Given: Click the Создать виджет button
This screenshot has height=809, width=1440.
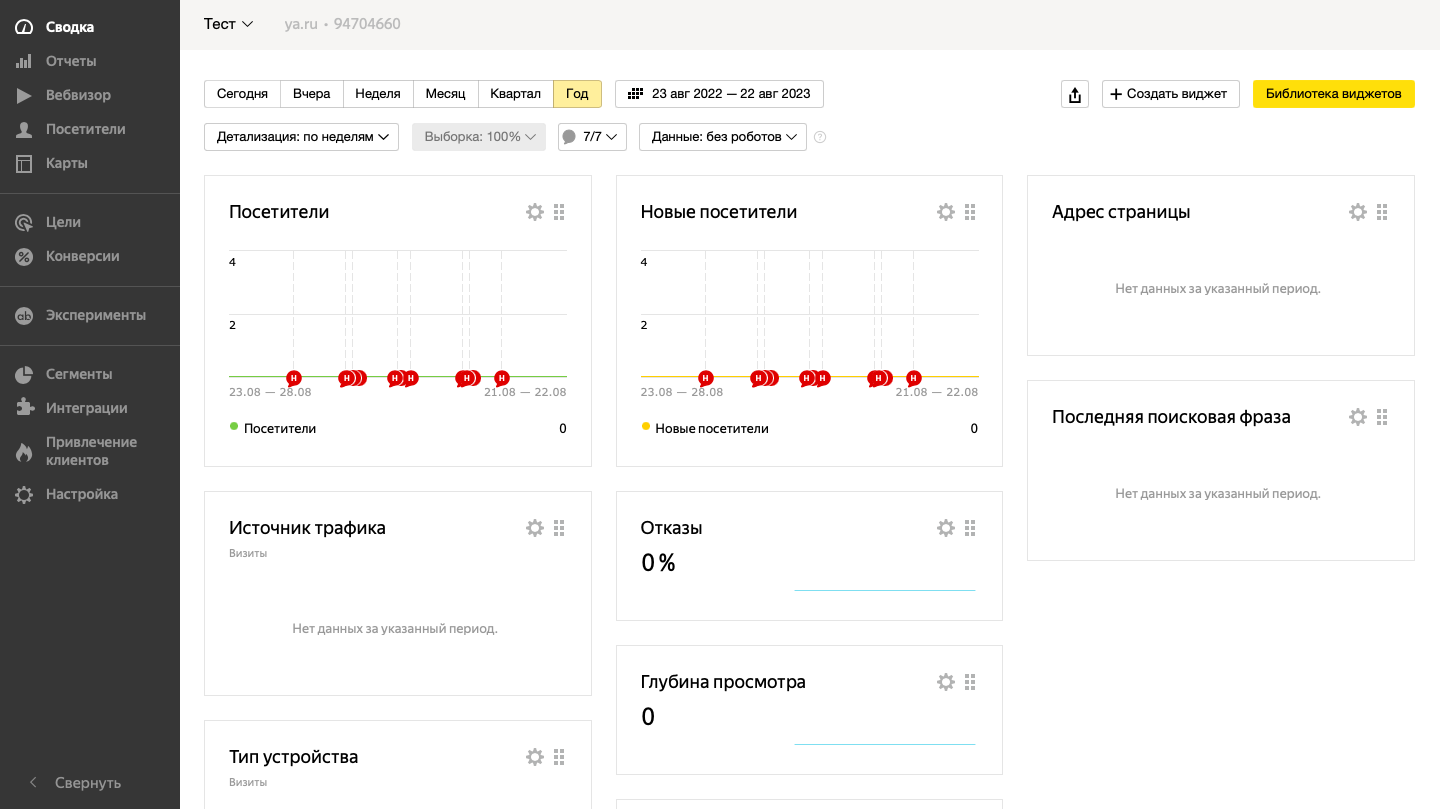Looking at the screenshot, I should pyautogui.click(x=1170, y=94).
